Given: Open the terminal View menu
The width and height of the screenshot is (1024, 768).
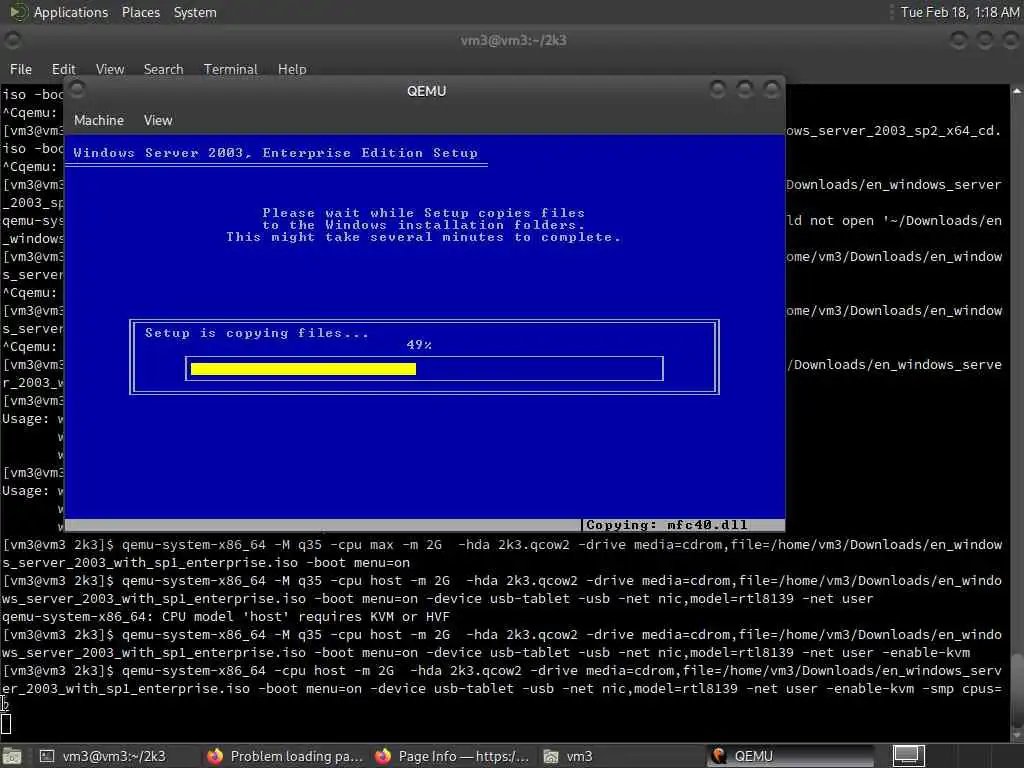Looking at the screenshot, I should pos(110,69).
